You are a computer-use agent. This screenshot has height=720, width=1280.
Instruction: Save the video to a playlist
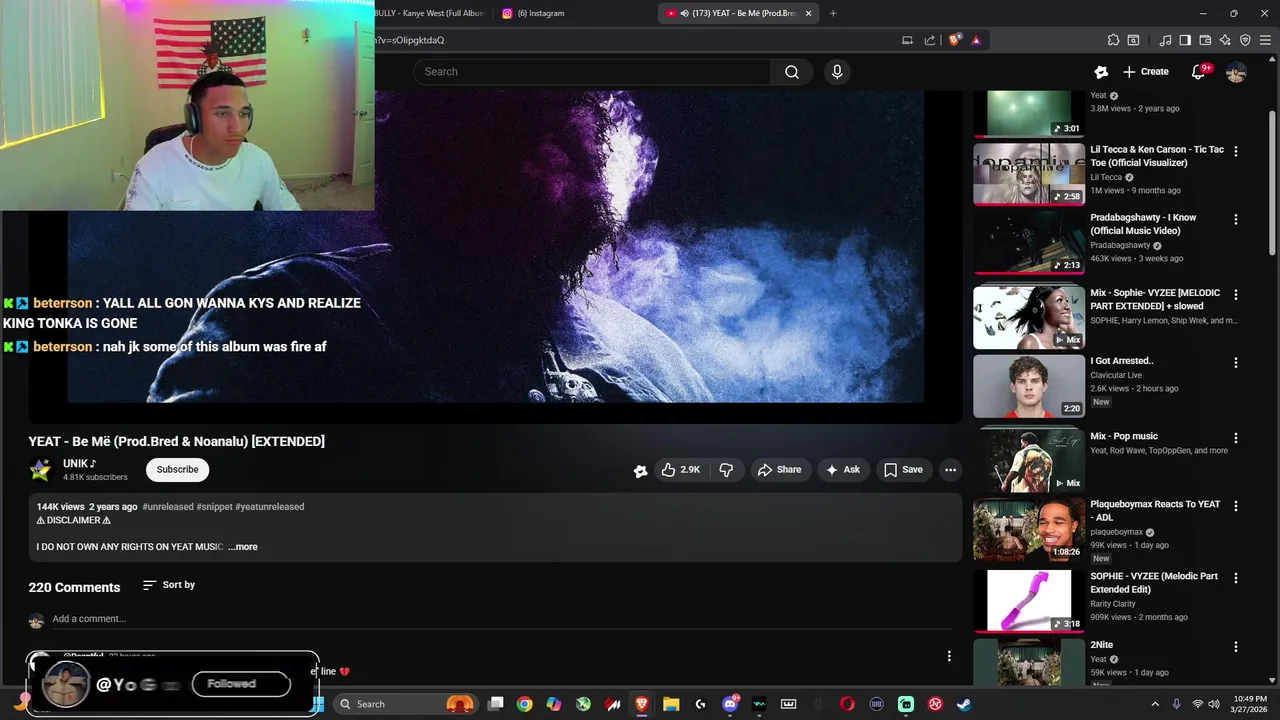[x=902, y=470]
